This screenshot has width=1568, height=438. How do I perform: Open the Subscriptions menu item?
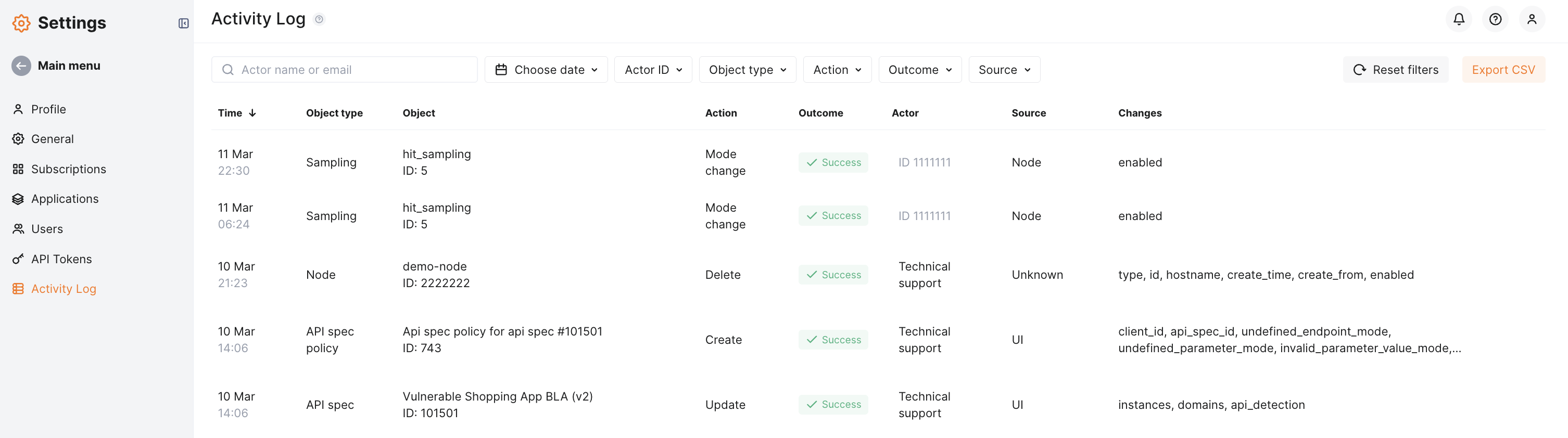[x=68, y=169]
